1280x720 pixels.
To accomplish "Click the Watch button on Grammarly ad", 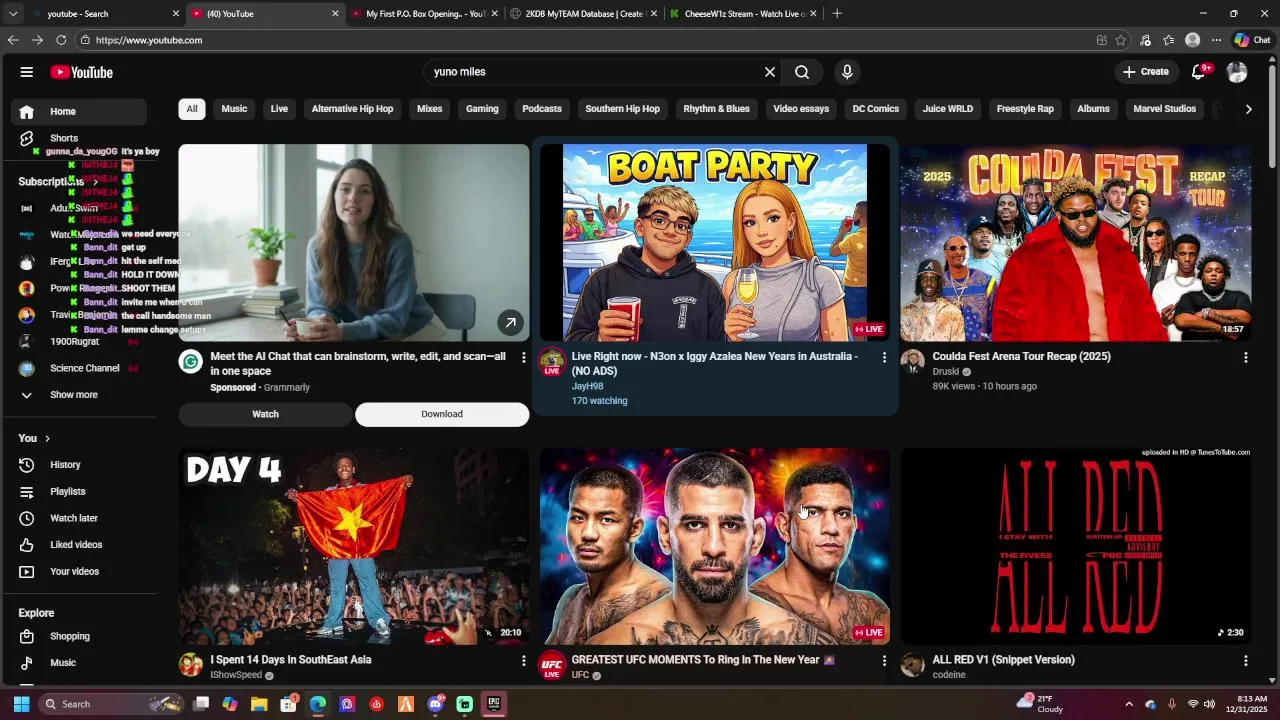I will click(x=265, y=414).
